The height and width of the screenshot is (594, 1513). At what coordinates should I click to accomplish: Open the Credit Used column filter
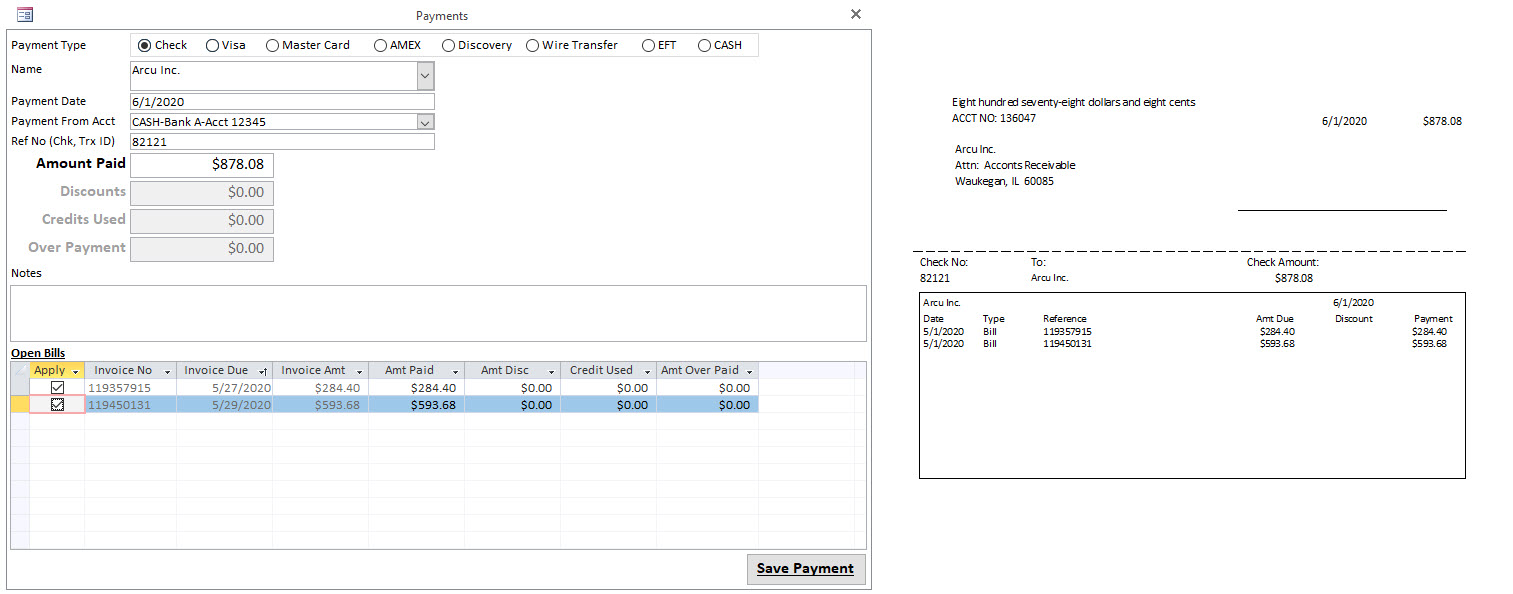(648, 369)
